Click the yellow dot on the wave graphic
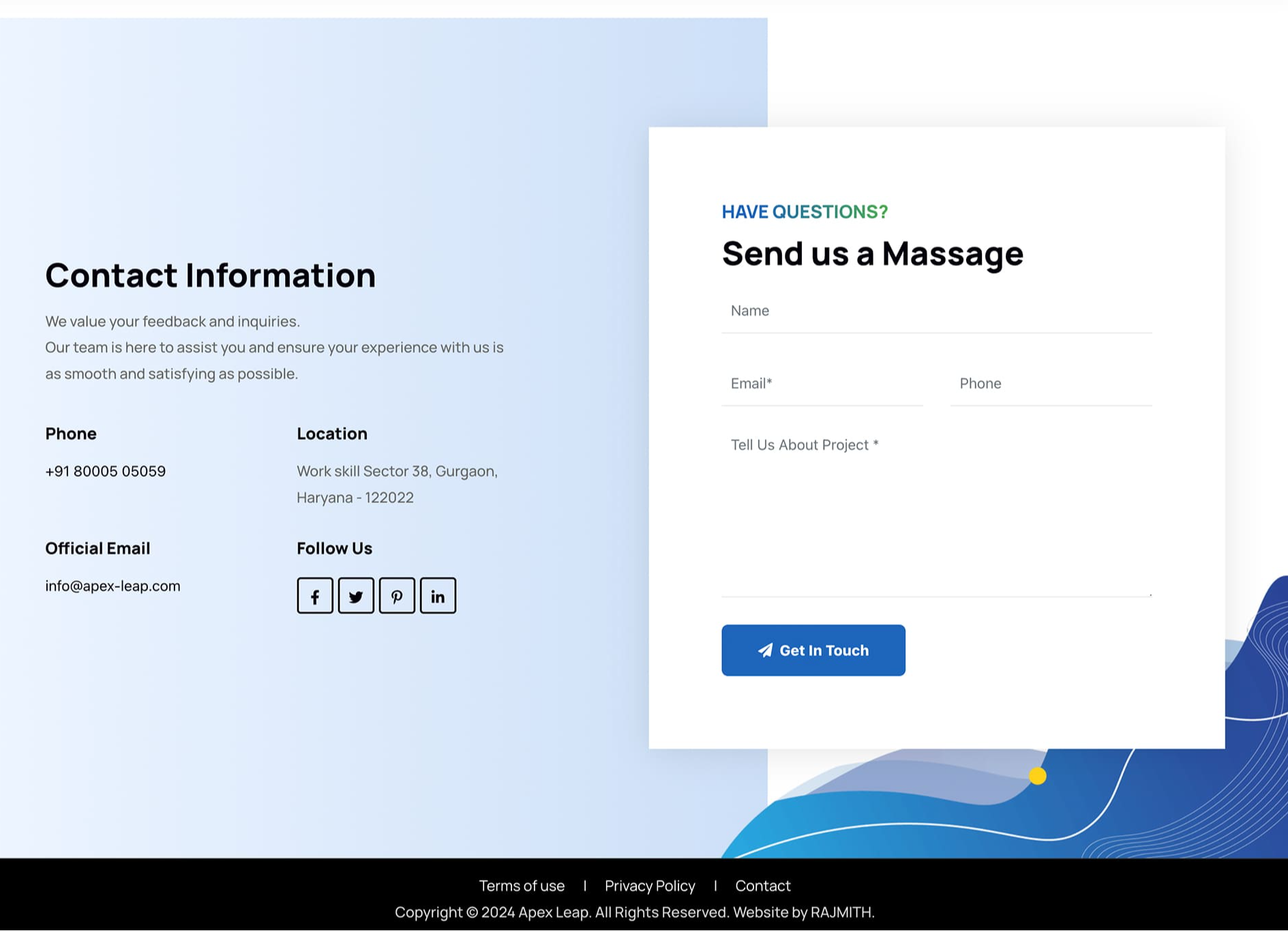This screenshot has height=931, width=1288. 1037,776
